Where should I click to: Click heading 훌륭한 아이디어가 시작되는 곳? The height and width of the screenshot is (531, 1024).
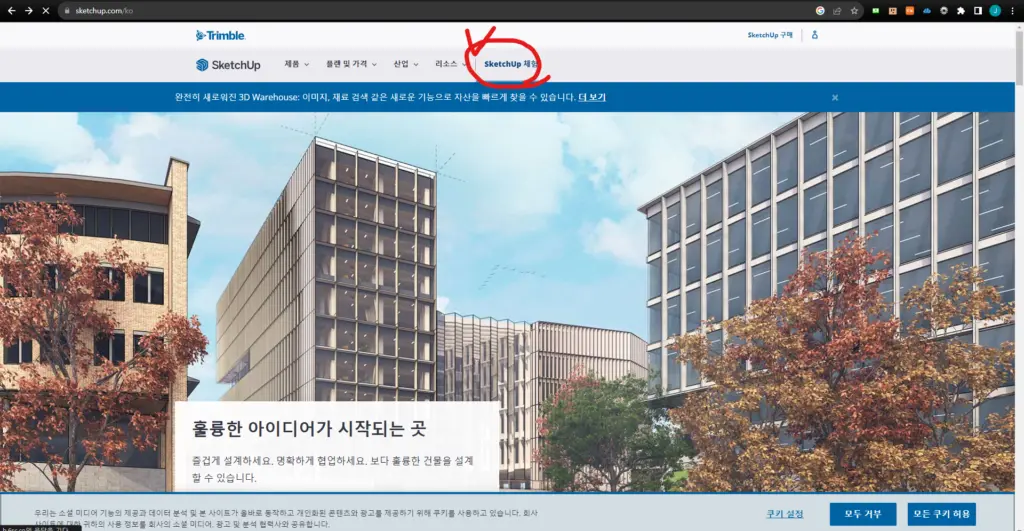[309, 429]
